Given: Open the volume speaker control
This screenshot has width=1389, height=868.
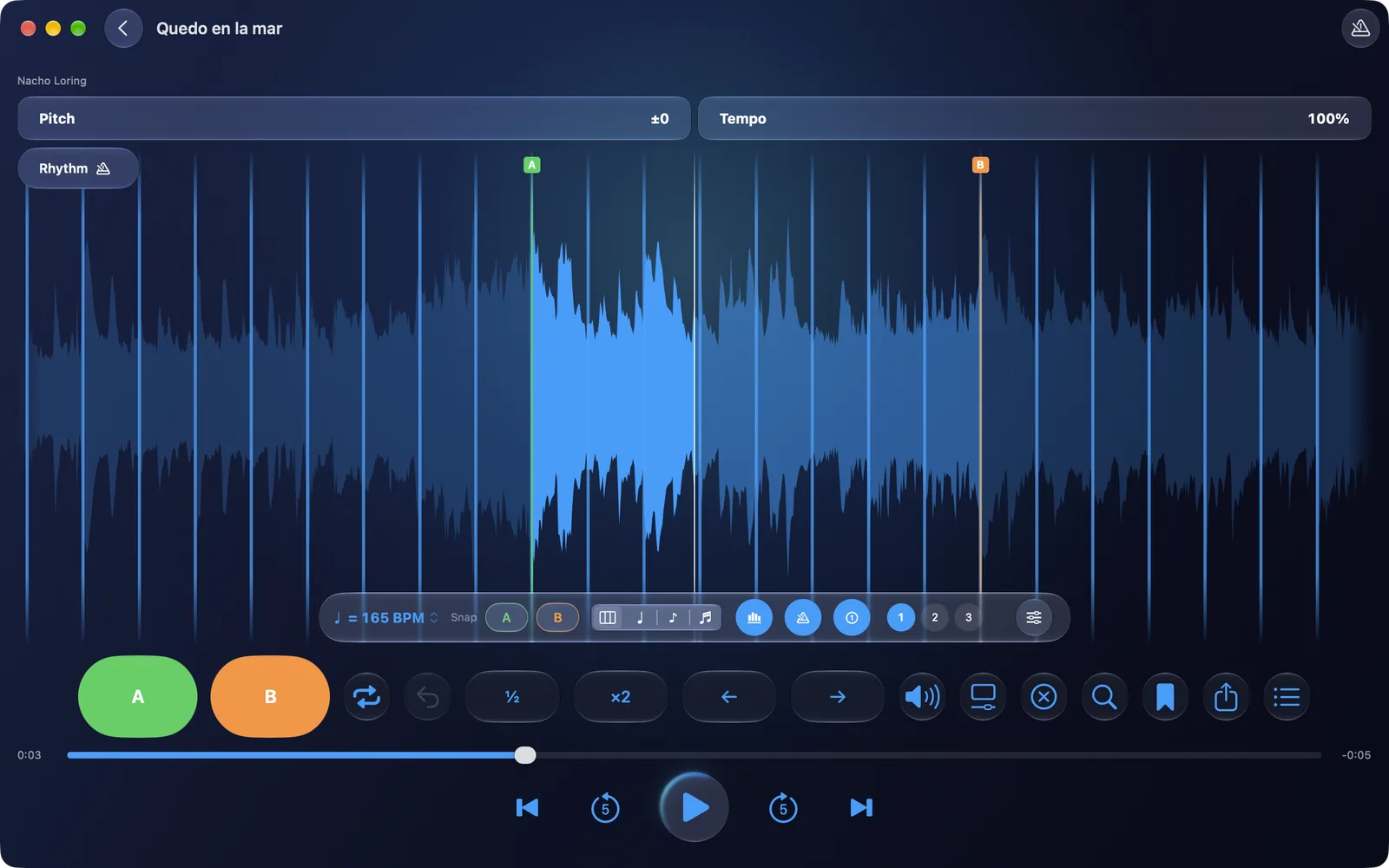Looking at the screenshot, I should coord(922,696).
